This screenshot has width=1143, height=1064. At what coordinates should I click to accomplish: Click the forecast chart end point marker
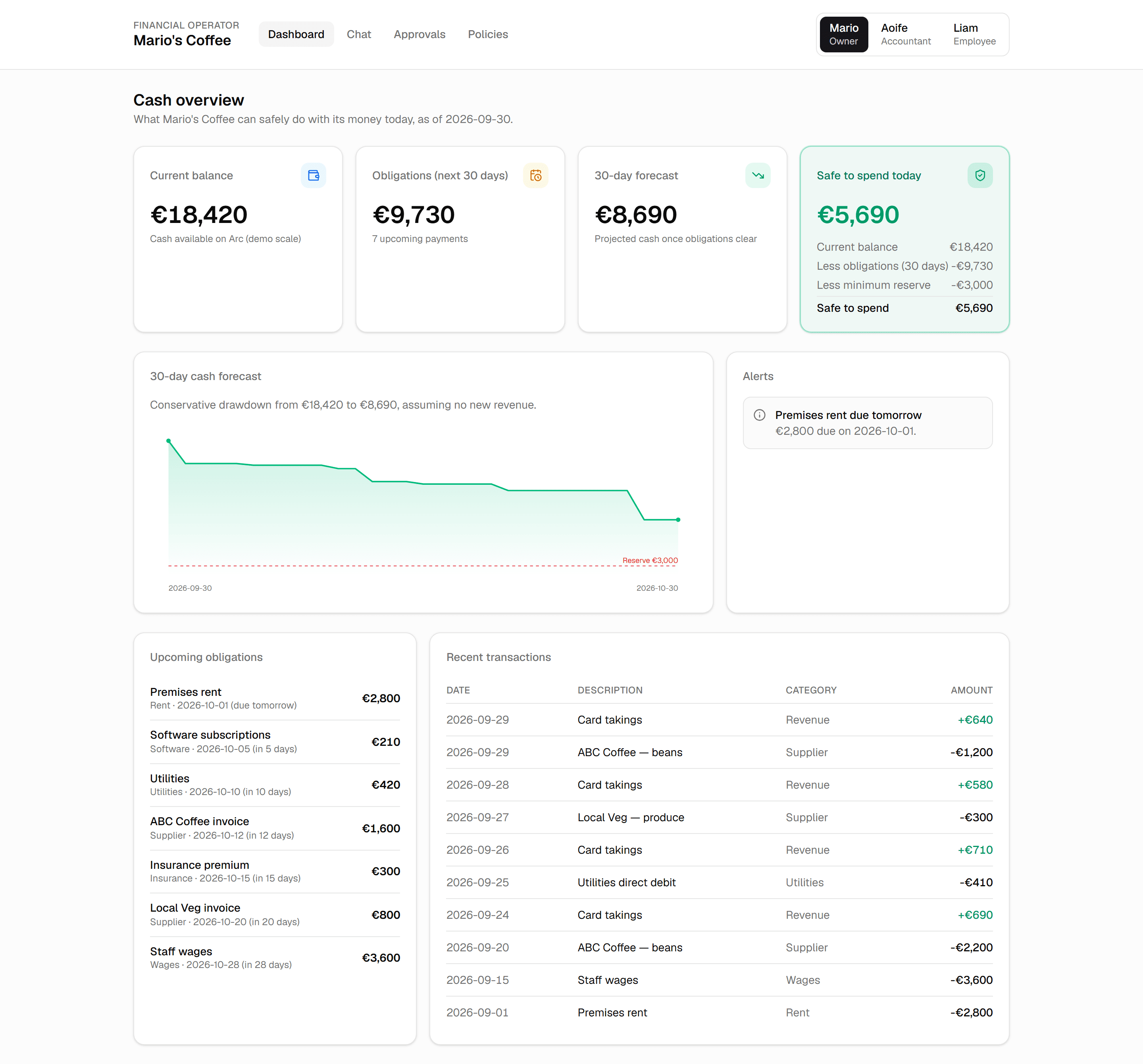pos(678,520)
